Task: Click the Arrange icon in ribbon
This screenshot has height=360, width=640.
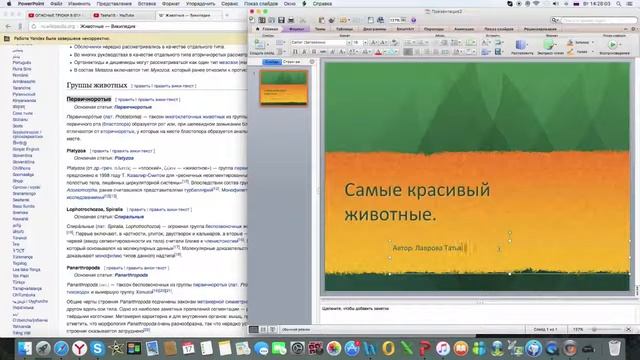Action: (x=521, y=45)
